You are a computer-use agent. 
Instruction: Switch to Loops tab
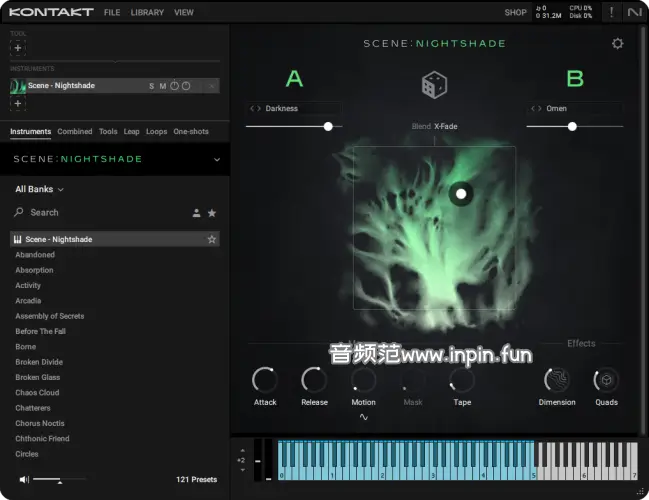coord(156,132)
